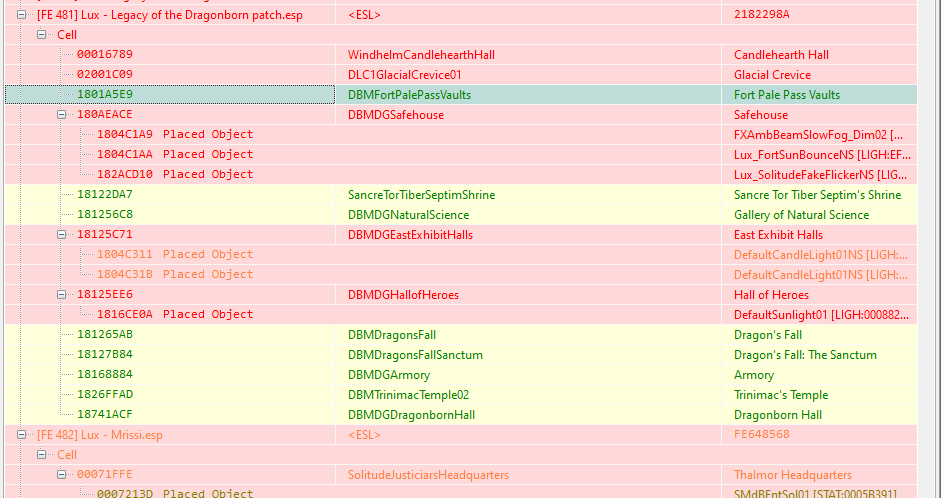Collapse the 18125EE6 Hall of Heroes cell
Viewport: 941px width, 498px height.
[x=61, y=295]
